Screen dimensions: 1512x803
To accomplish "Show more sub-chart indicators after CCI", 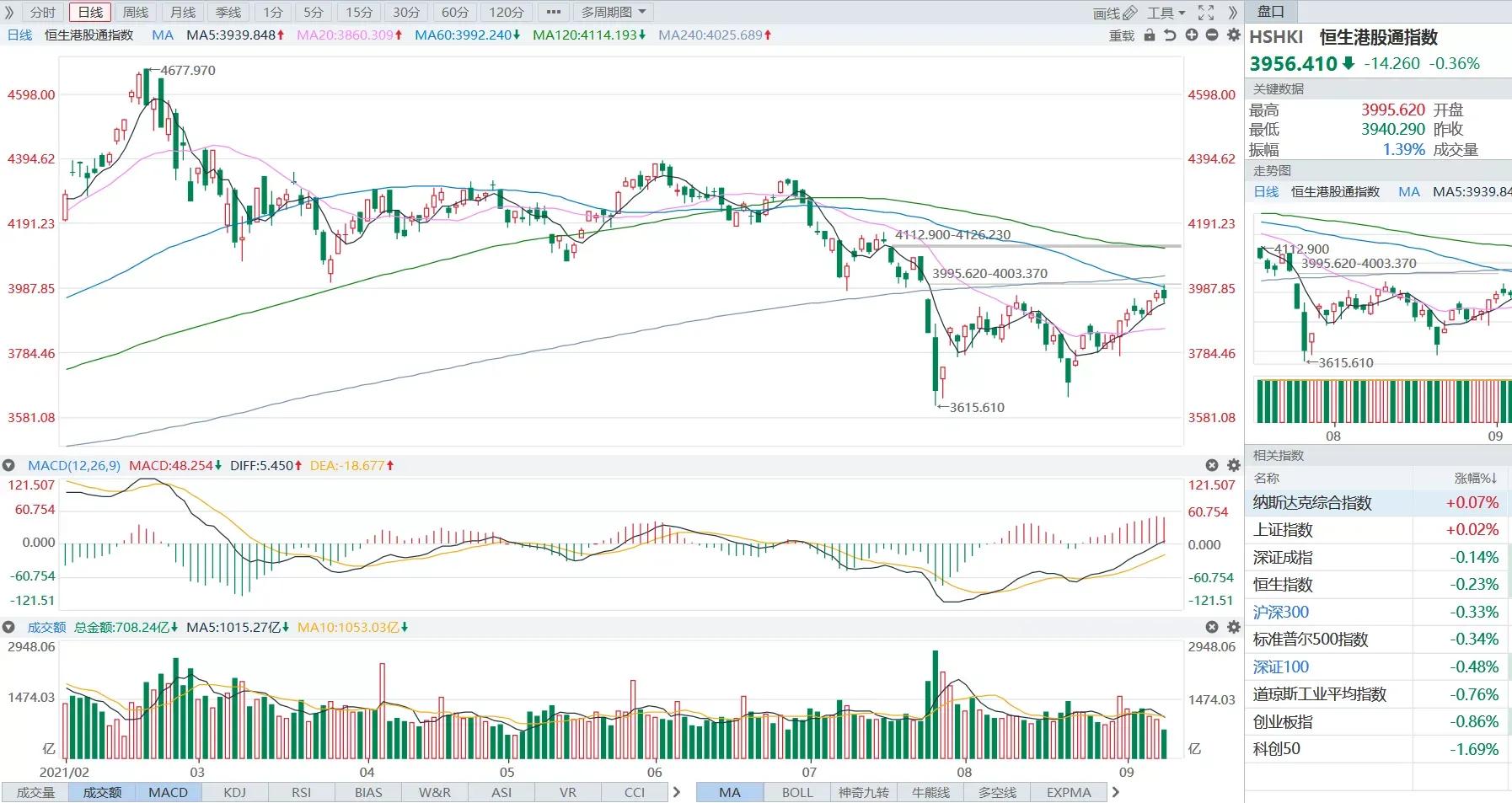I will (x=676, y=792).
